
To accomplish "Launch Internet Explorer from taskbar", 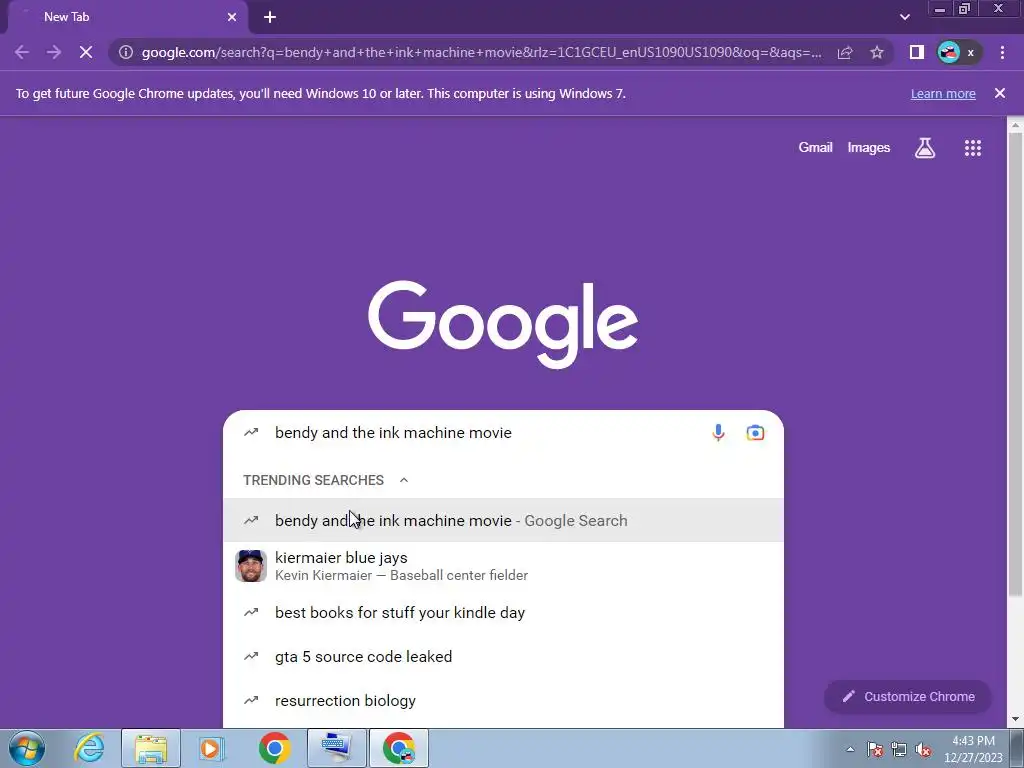I will click(x=89, y=748).
